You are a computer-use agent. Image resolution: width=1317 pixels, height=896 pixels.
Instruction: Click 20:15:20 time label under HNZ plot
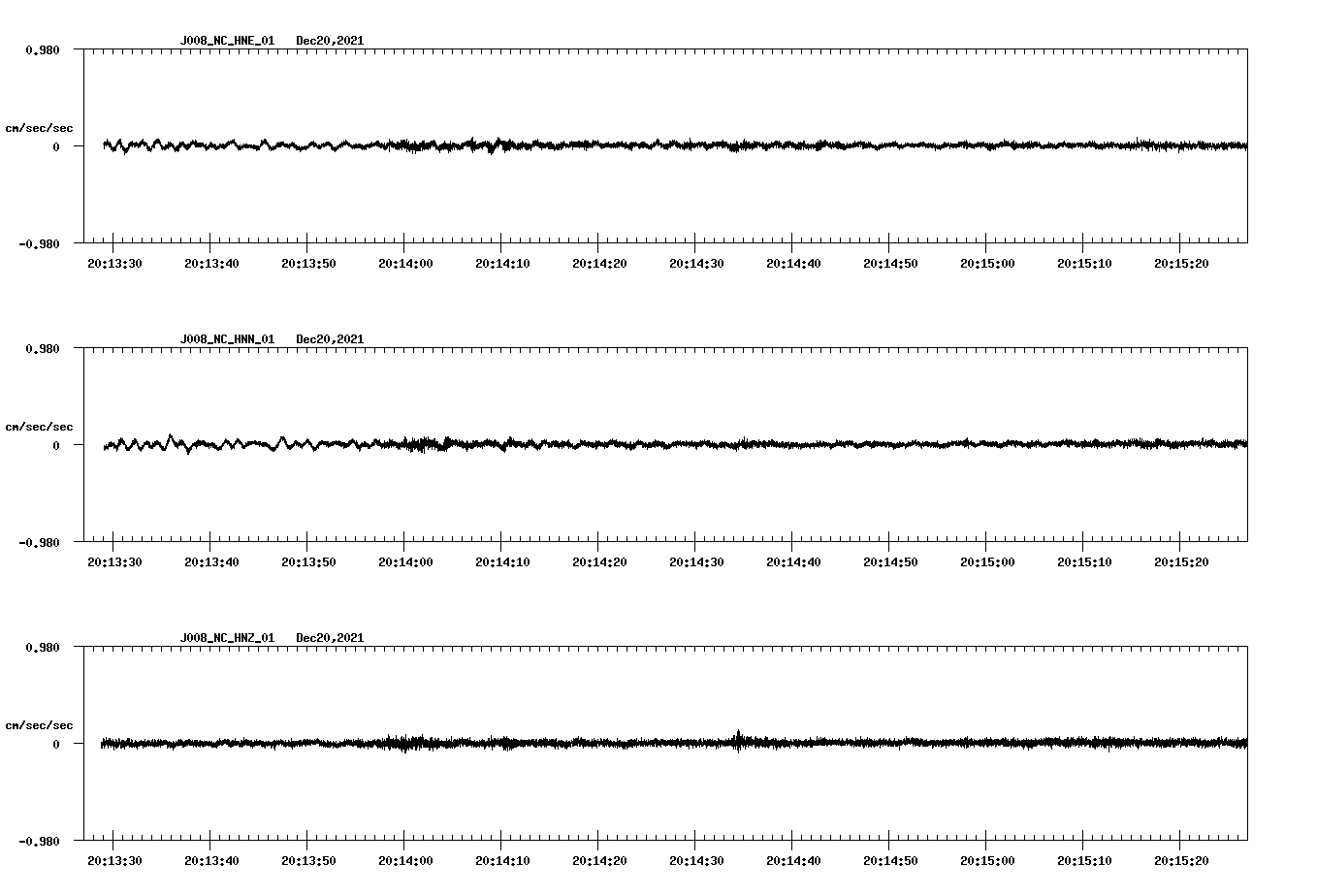click(x=1181, y=861)
